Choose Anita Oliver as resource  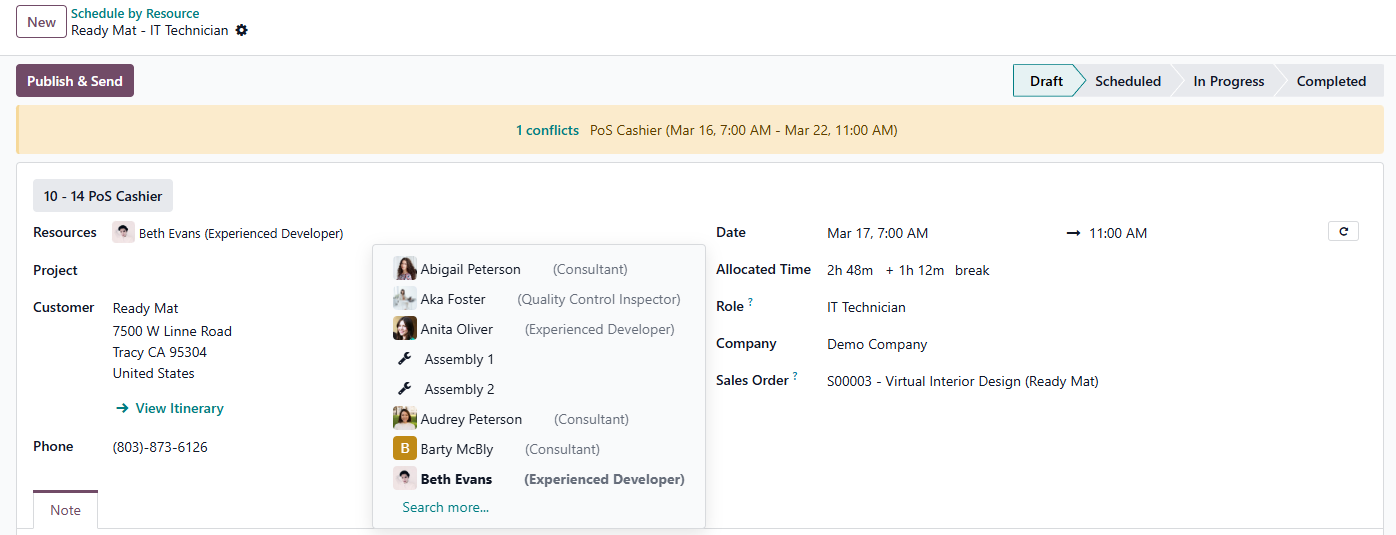tap(456, 329)
